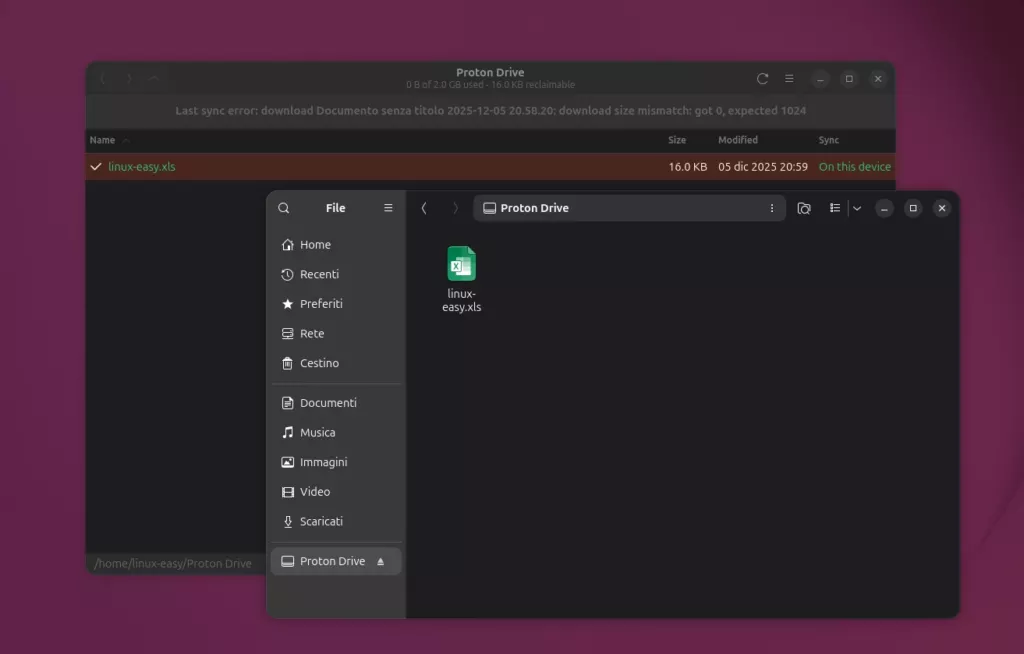This screenshot has height=654, width=1024.
Task: Open the path bar three-dot menu
Action: pos(772,208)
